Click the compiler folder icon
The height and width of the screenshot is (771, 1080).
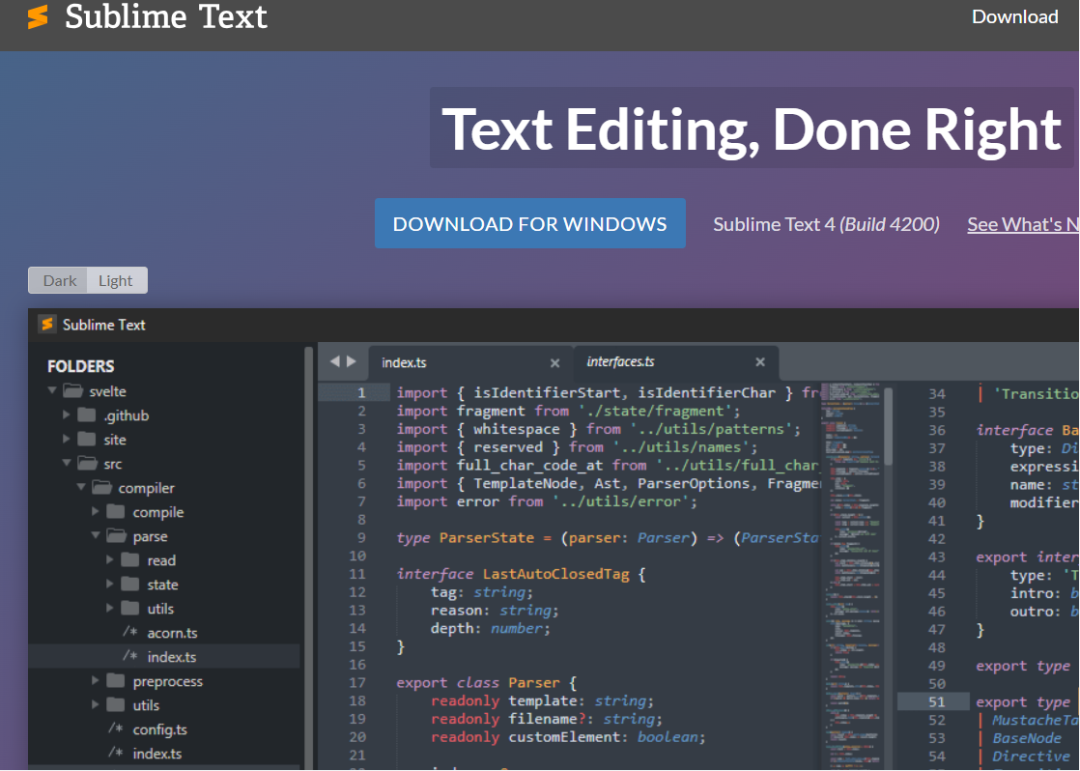[x=102, y=487]
